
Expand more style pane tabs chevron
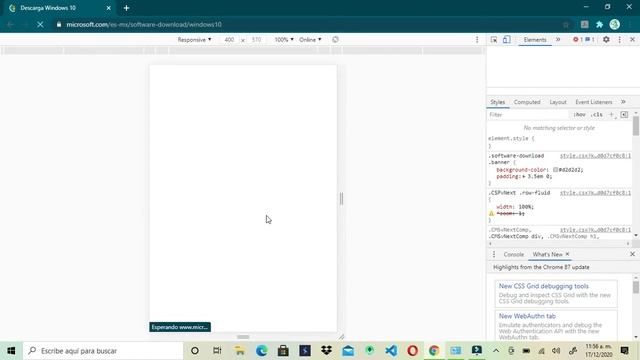623,102
